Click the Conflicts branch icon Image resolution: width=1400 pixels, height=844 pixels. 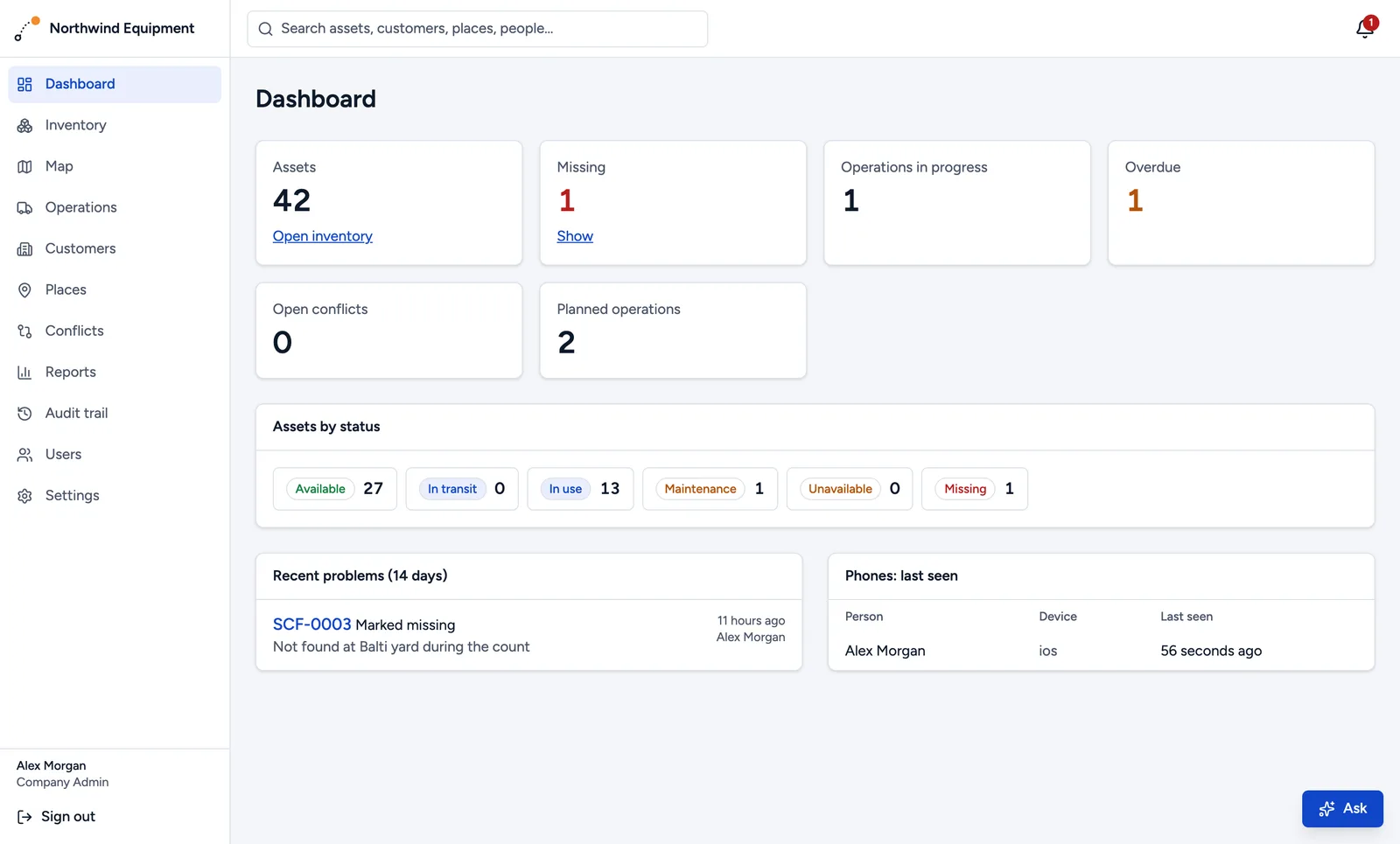24,331
